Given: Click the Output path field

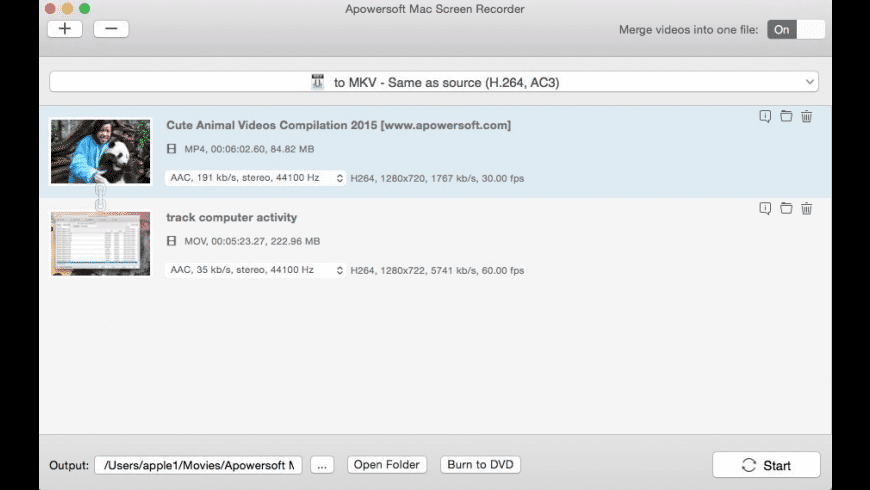Looking at the screenshot, I should point(198,465).
